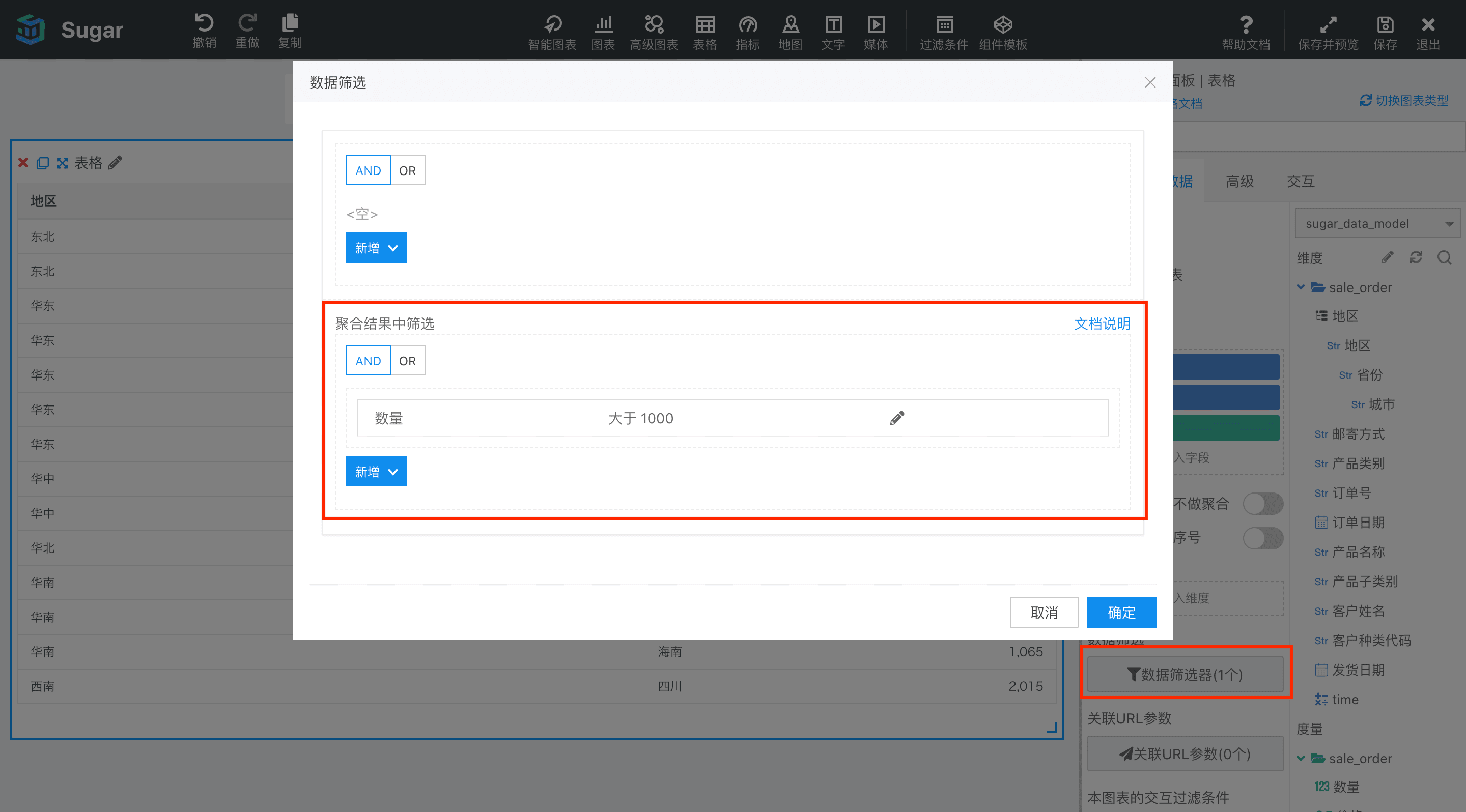
Task: Open the top 新增 dropdown button
Action: 376,247
